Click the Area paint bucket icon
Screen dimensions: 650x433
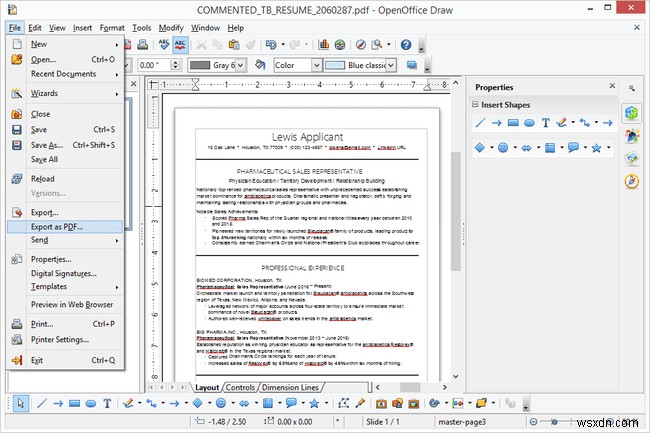click(260, 65)
